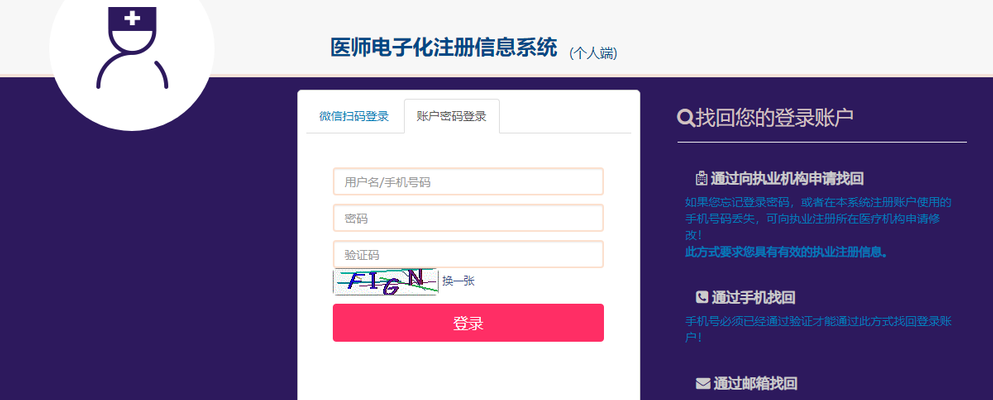Viewport: 993px width, 400px height.
Task: Click the magnifier icon beside 找回您的登录账户
Action: [686, 118]
